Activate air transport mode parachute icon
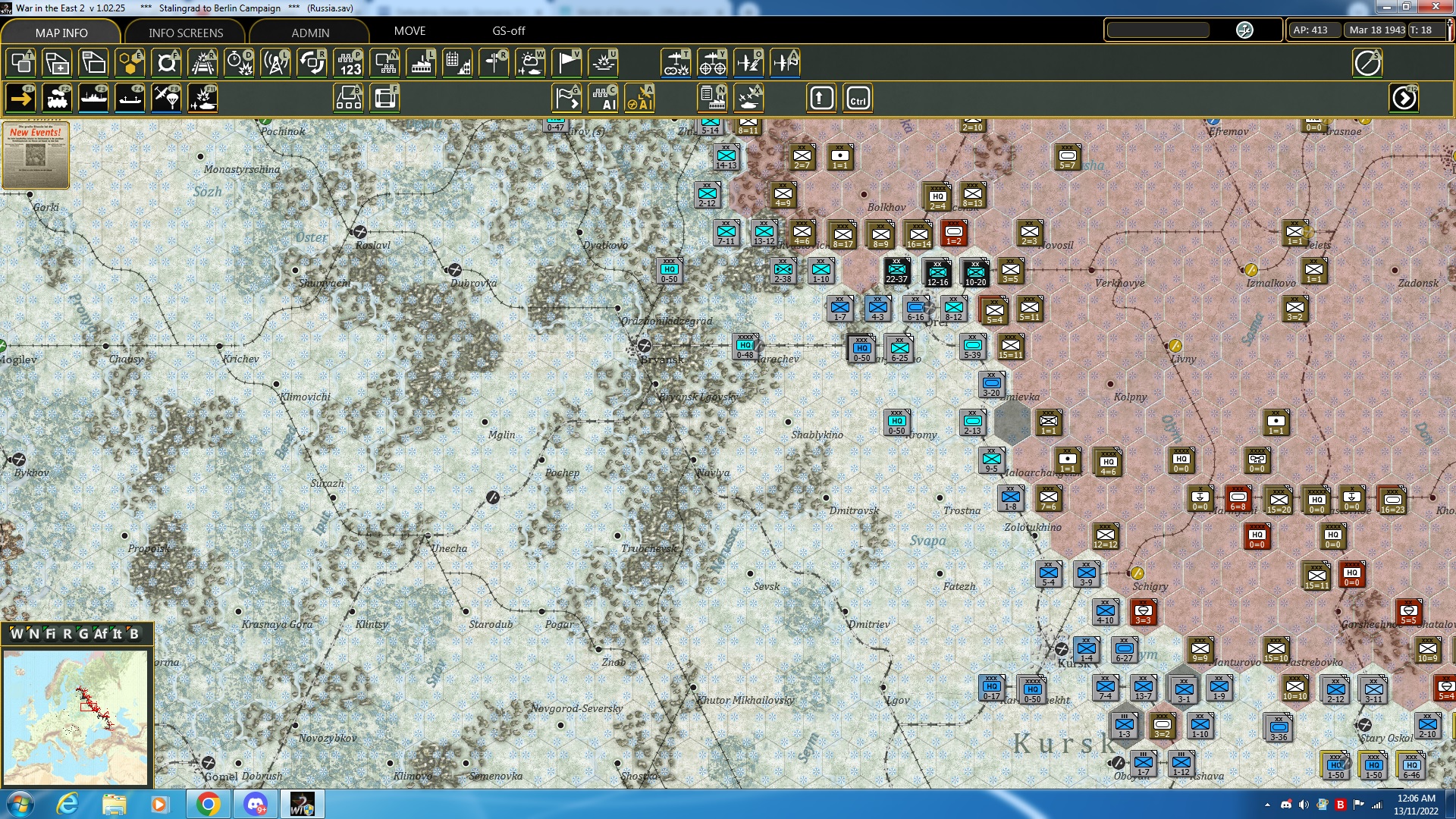Image resolution: width=1456 pixels, height=819 pixels. (166, 98)
